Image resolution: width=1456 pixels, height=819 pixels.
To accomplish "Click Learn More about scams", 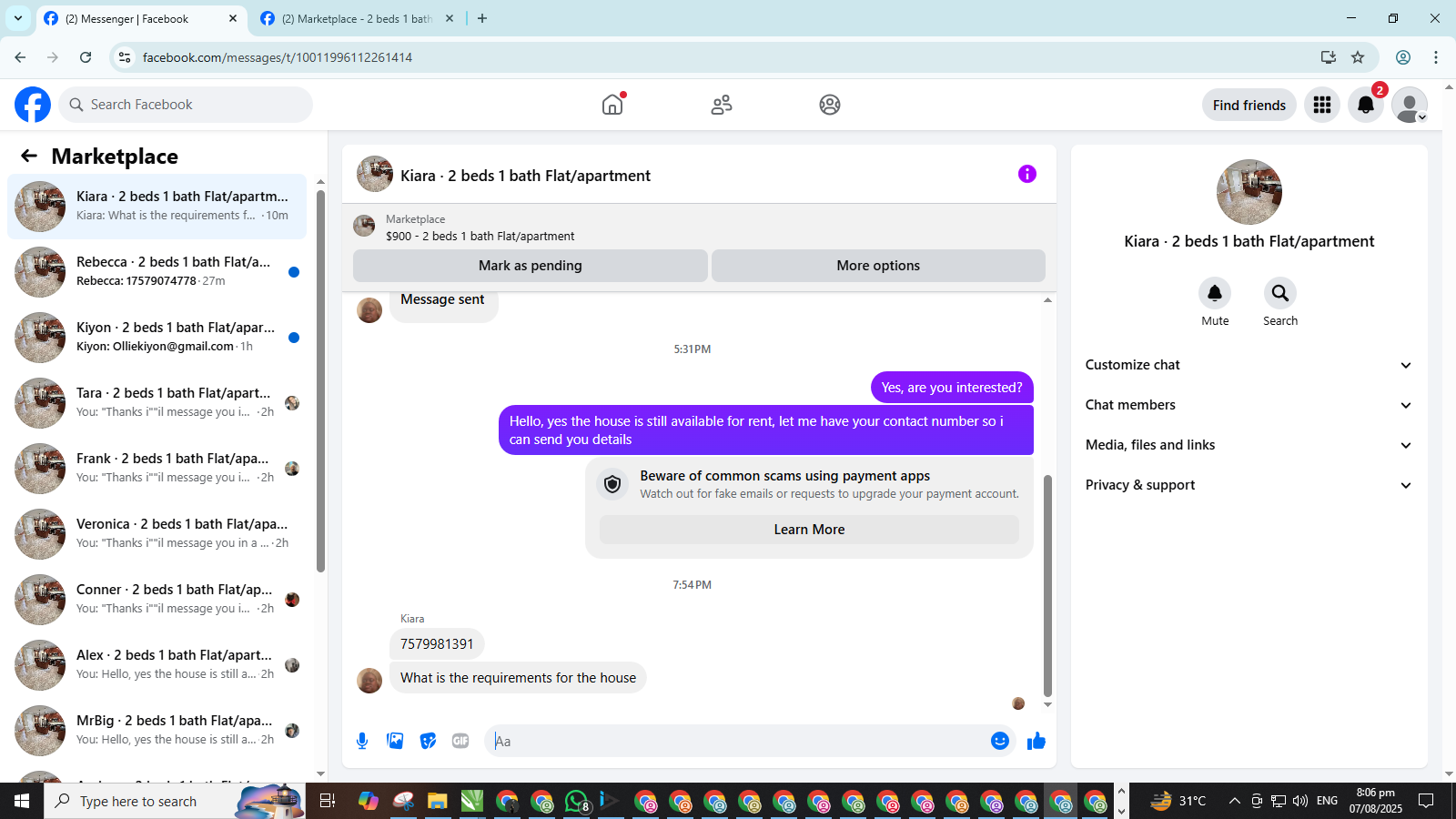I will point(809,530).
